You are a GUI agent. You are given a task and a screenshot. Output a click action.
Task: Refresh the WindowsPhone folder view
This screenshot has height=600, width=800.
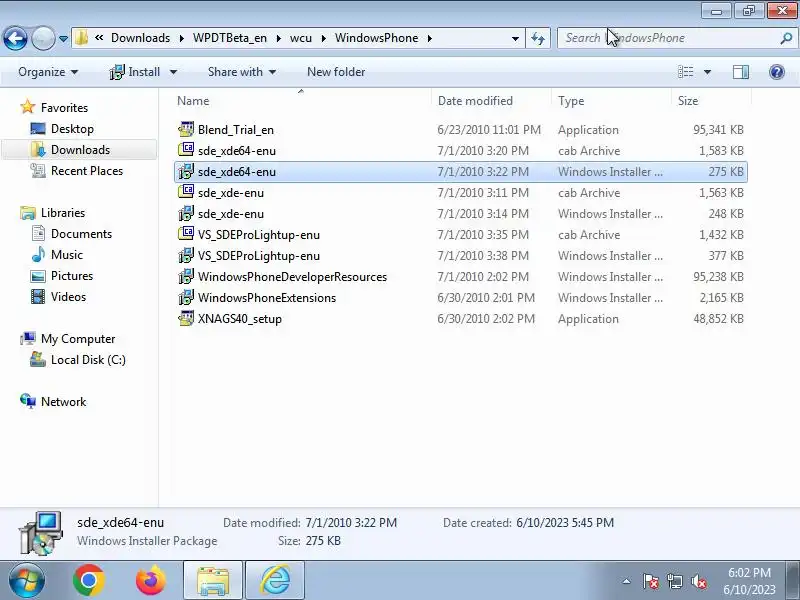[538, 38]
